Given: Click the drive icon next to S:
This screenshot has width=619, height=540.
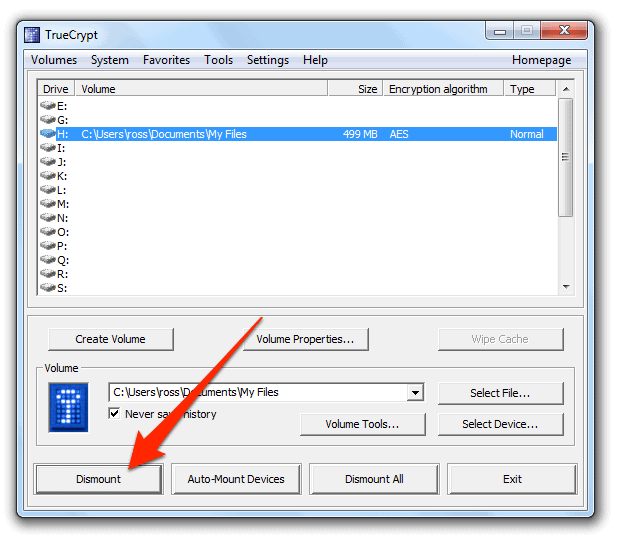Looking at the screenshot, I should [x=48, y=288].
